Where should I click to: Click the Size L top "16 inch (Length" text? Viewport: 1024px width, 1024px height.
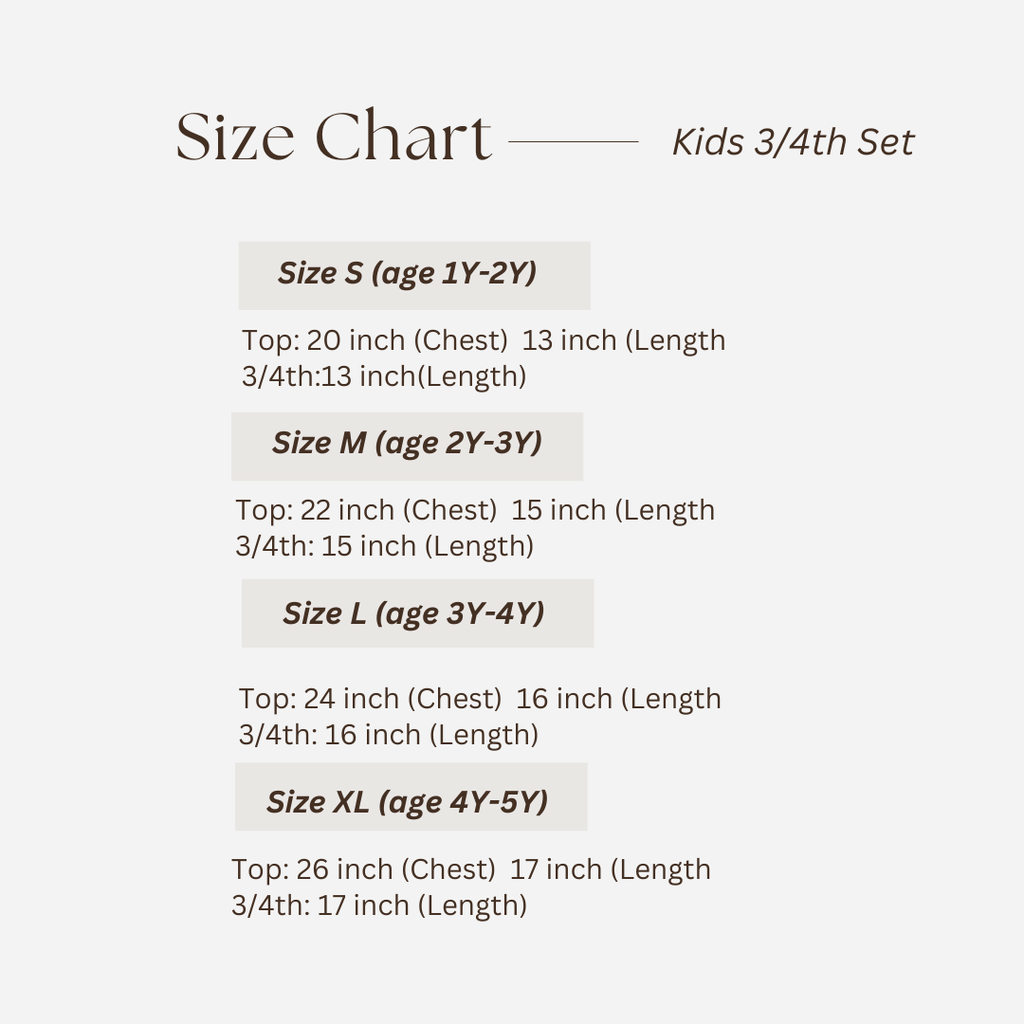pos(618,698)
